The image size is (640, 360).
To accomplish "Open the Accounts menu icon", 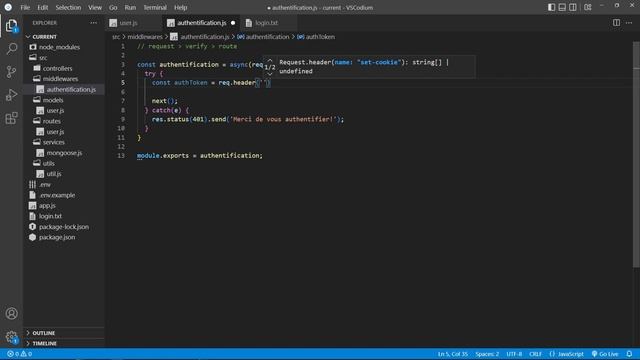I will click(11, 313).
